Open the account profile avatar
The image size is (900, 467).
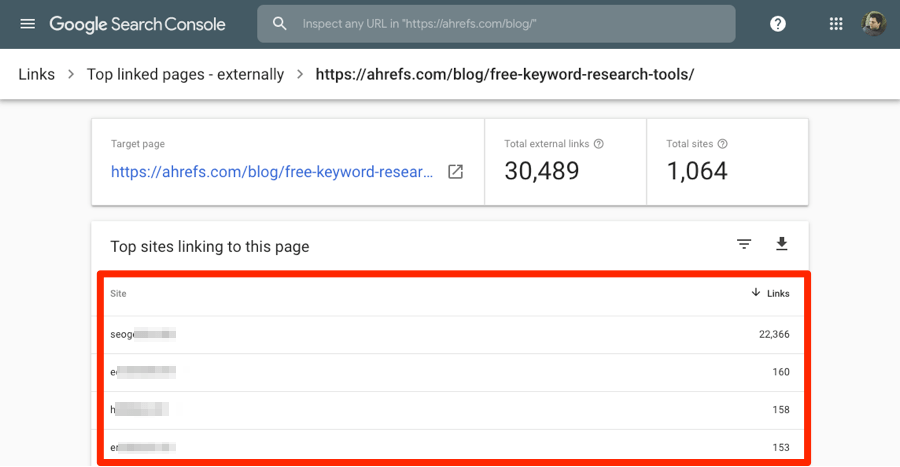coord(874,24)
